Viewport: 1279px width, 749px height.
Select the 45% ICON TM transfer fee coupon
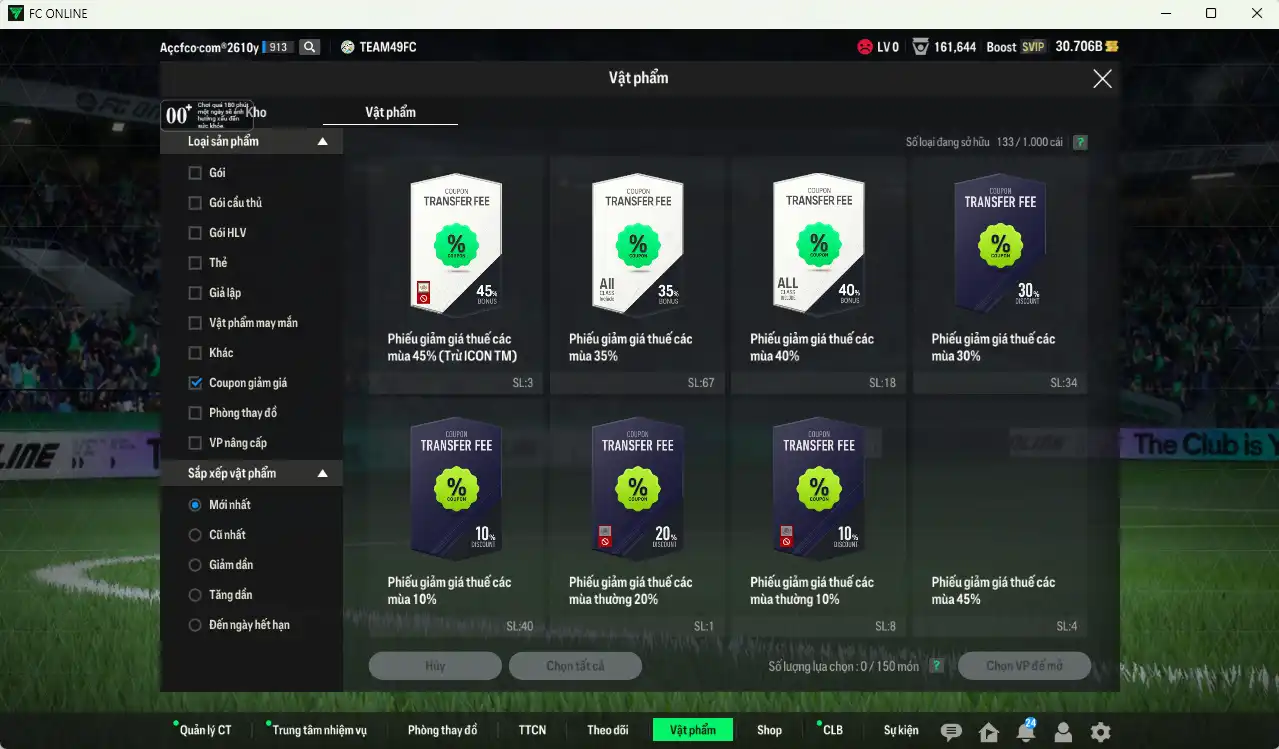[456, 275]
